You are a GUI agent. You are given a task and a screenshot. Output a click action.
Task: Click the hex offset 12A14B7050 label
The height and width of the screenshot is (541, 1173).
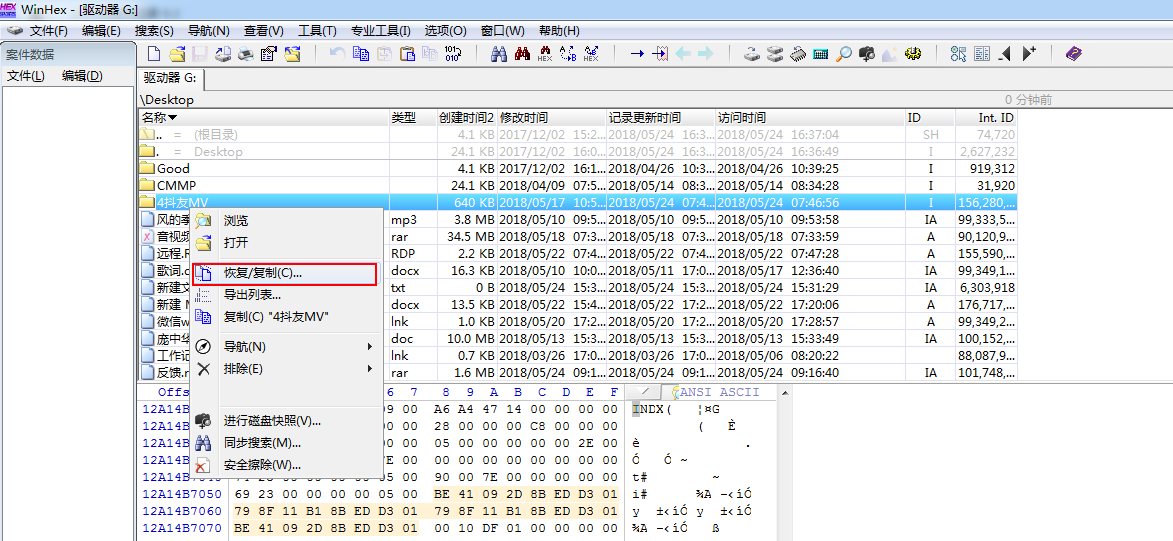coord(182,494)
